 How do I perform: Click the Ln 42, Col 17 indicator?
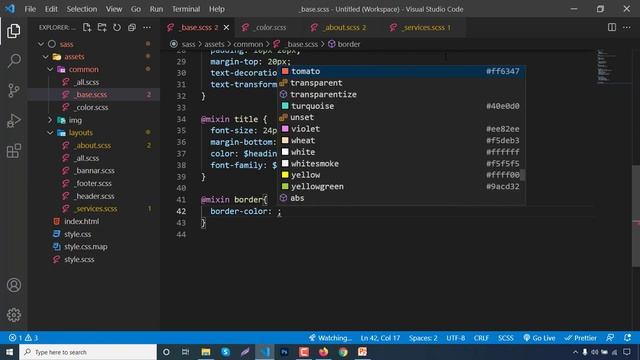[380, 338]
